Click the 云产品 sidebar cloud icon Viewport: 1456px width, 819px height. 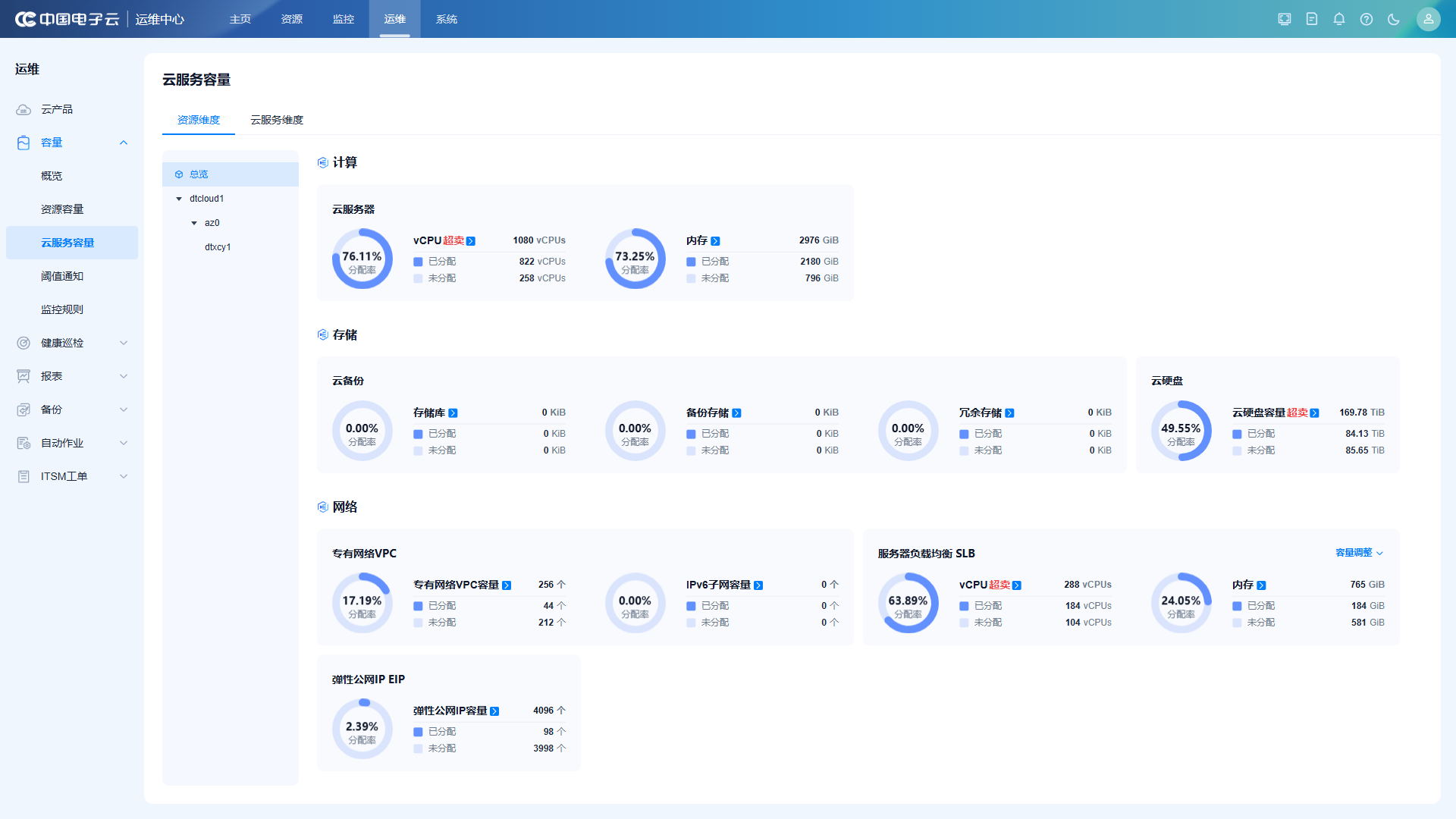[x=24, y=109]
